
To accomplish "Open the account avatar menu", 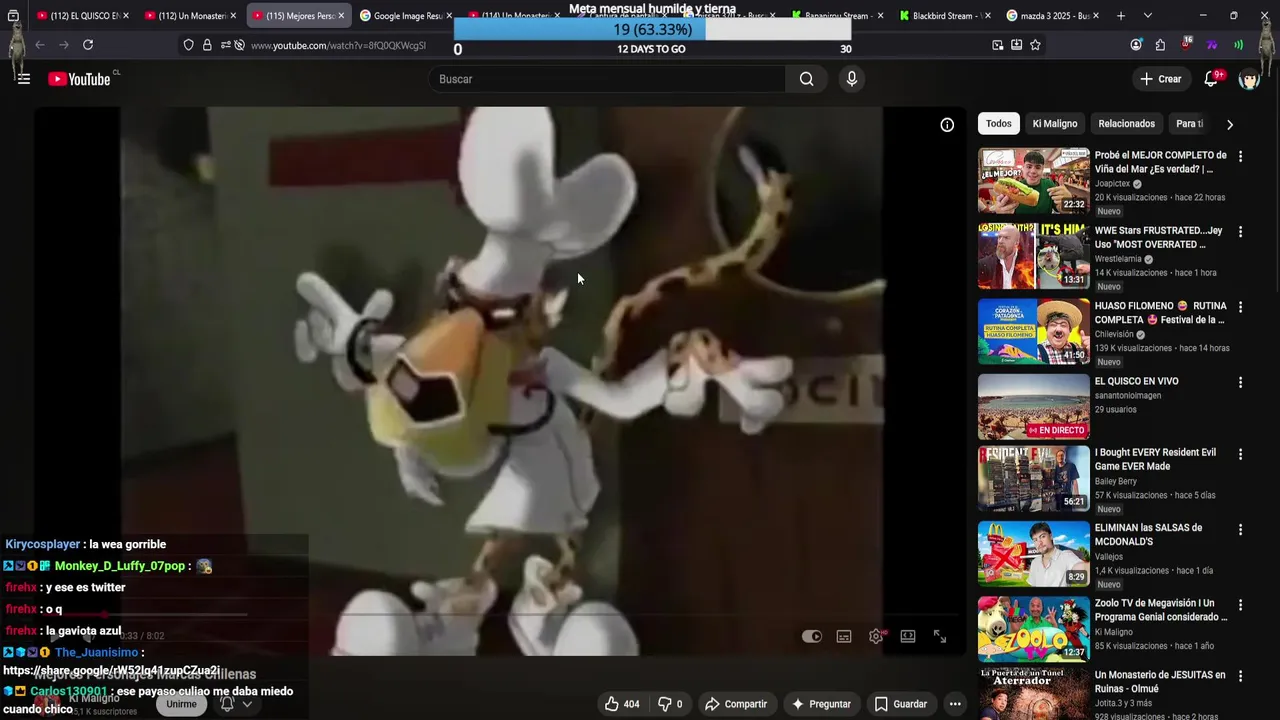I will [x=1249, y=79].
